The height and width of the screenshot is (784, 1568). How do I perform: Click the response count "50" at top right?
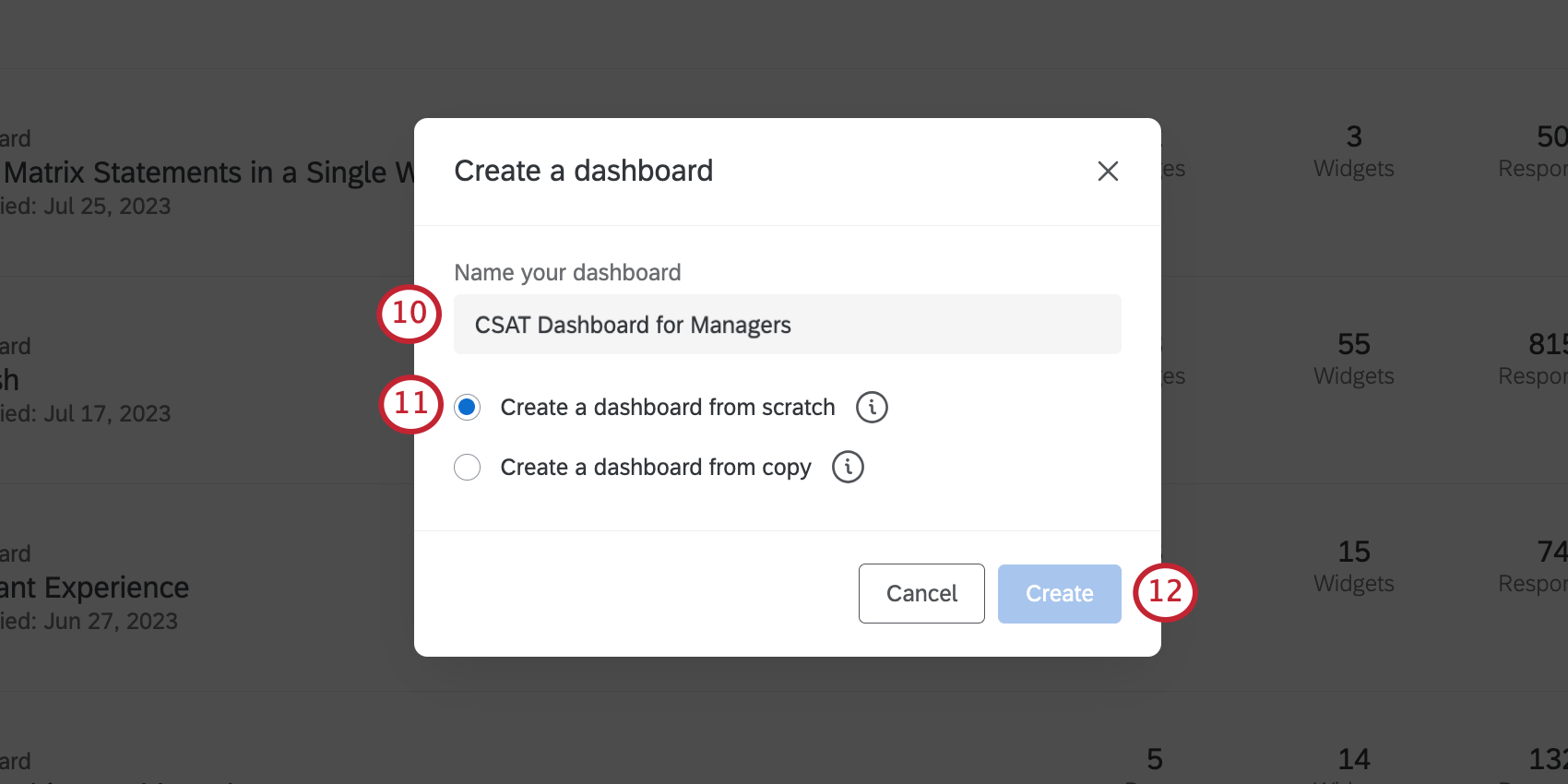click(1550, 137)
